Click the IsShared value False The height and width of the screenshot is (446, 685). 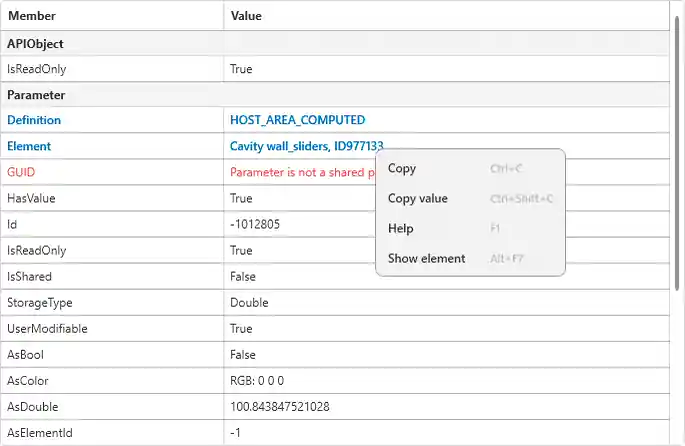pos(243,277)
